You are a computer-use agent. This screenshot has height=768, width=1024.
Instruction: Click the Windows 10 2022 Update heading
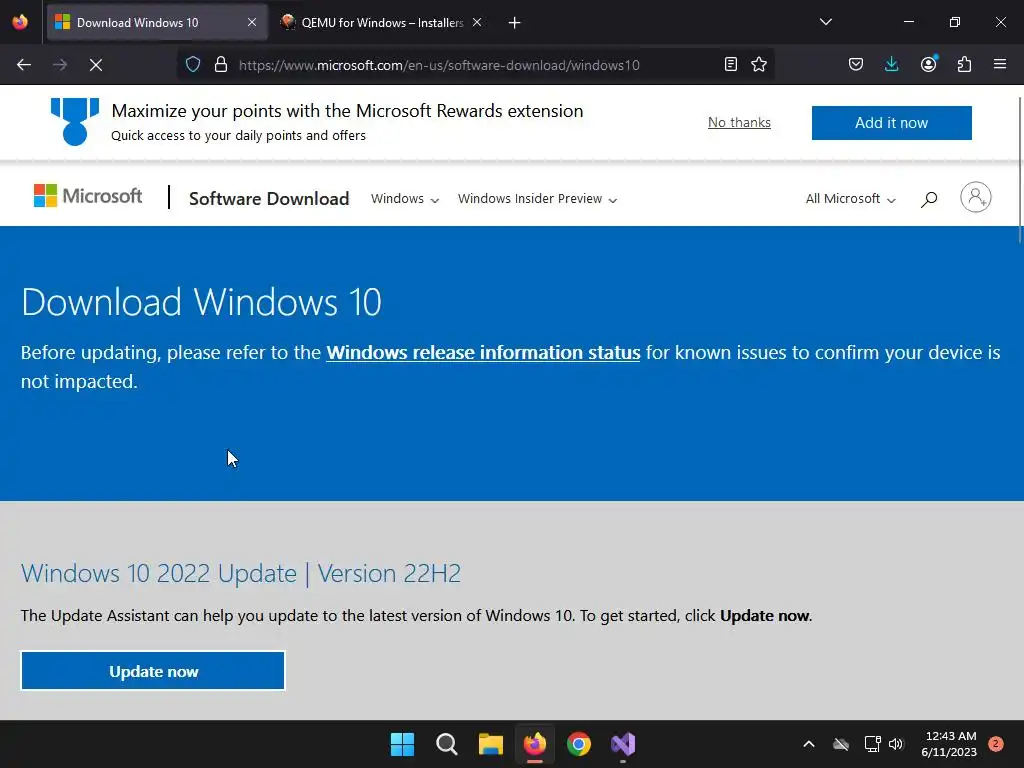pos(241,573)
